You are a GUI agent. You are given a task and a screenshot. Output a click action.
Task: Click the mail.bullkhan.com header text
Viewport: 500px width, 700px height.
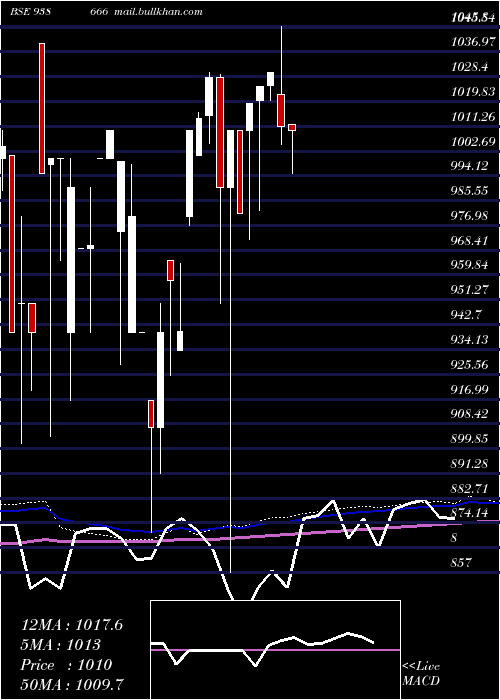pos(158,12)
